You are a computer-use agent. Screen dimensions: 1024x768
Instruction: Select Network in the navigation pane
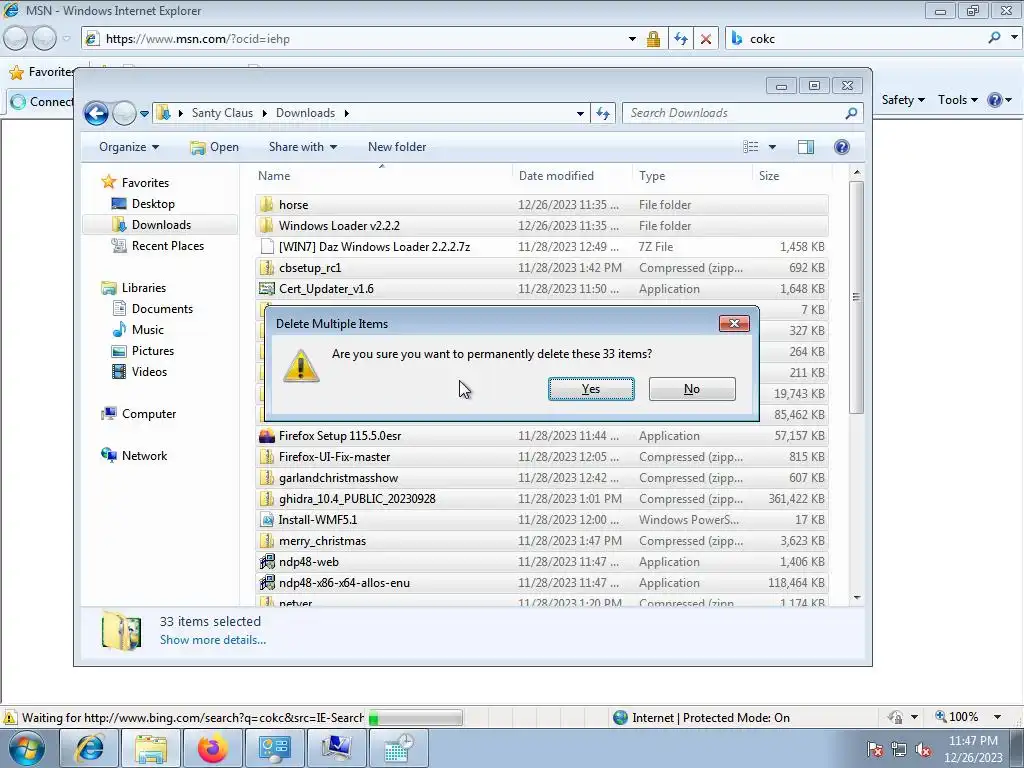click(144, 455)
